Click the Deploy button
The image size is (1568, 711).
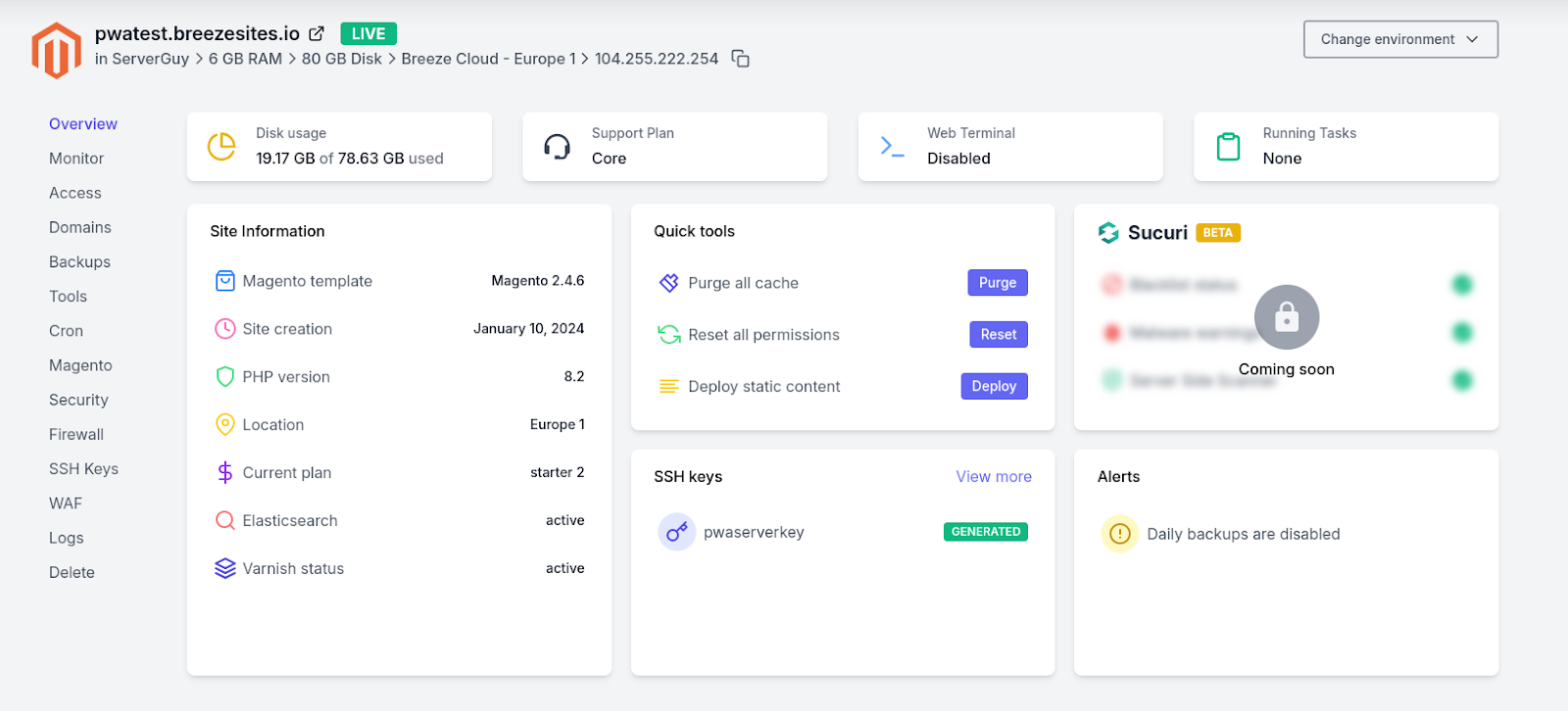pos(994,387)
